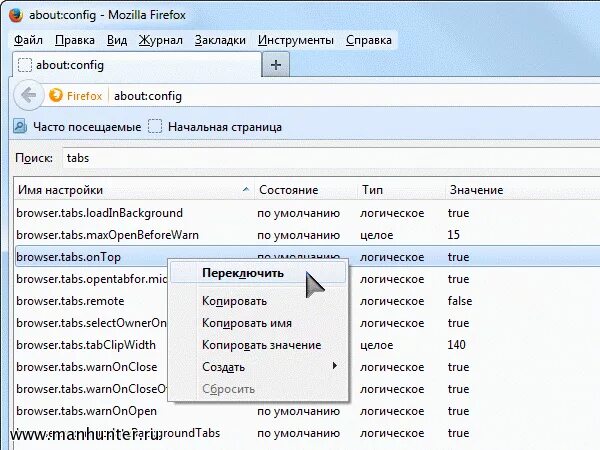Sort by the Тип column header
Image resolution: width=600 pixels, height=450 pixels.
(401, 190)
